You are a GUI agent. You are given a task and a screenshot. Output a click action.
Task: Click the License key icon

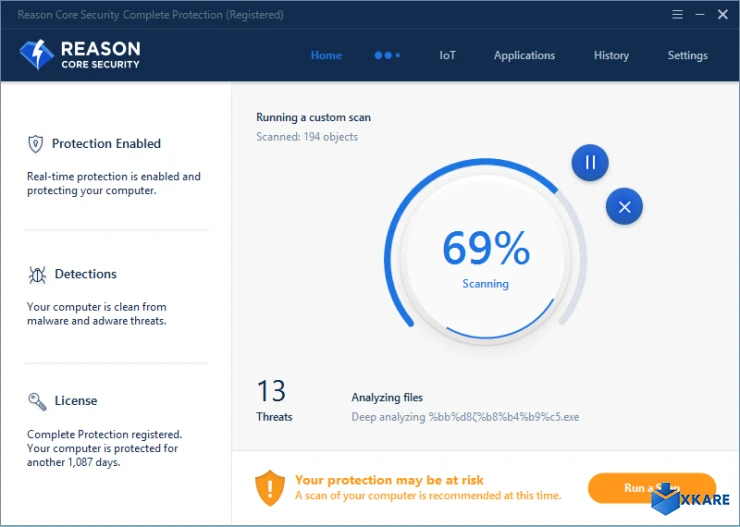point(37,401)
